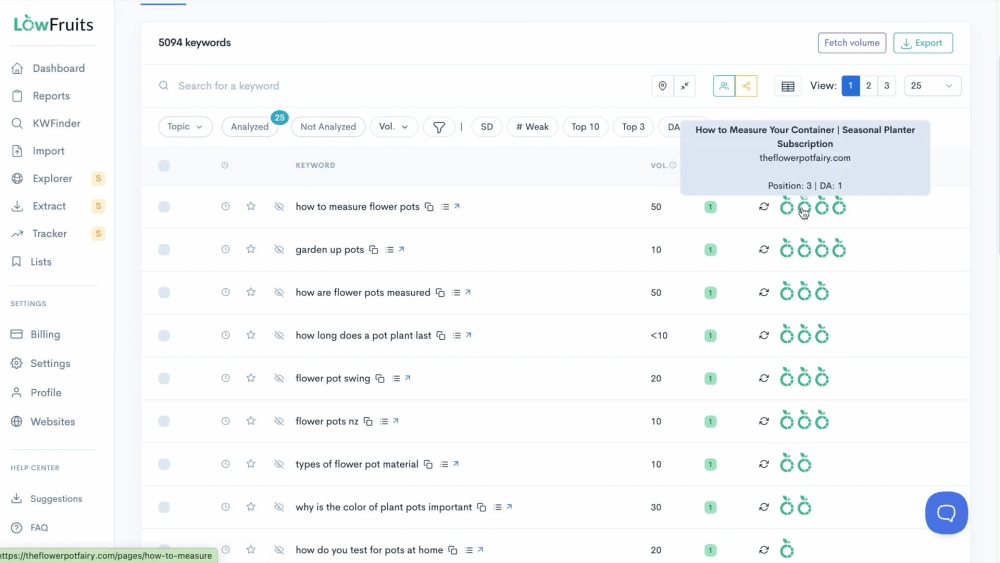Open external link arrow for 'flower pot swing'

(408, 377)
